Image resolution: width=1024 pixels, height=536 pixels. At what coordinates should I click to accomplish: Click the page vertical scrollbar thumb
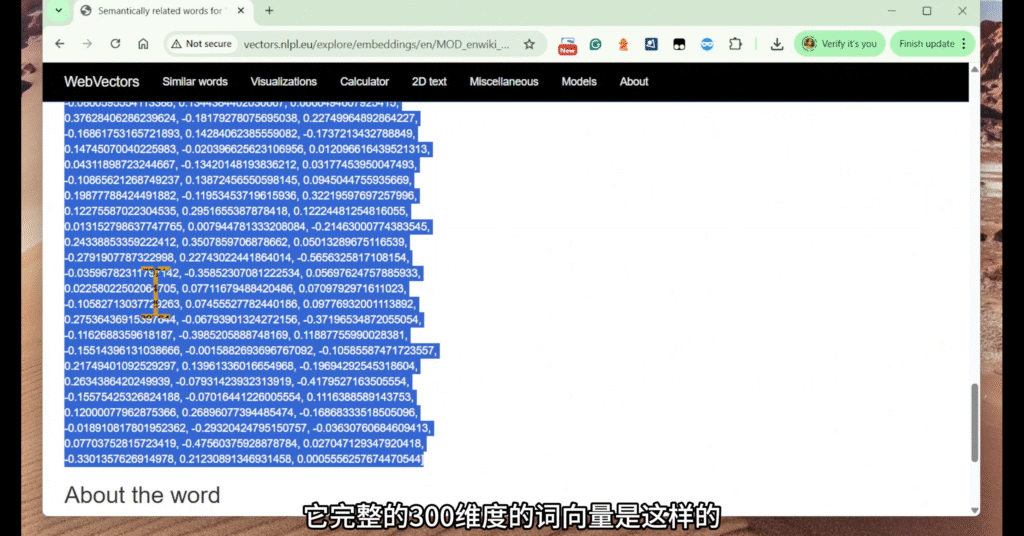(975, 422)
